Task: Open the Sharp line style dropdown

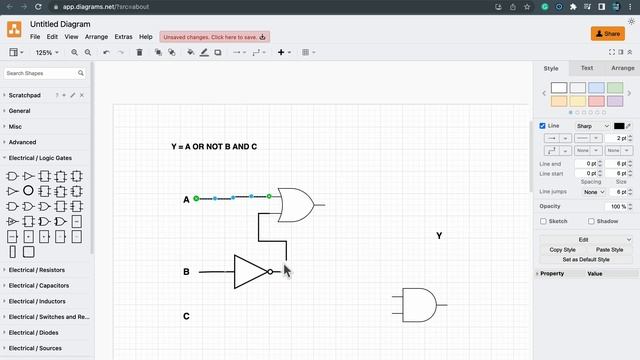Action: coord(593,126)
